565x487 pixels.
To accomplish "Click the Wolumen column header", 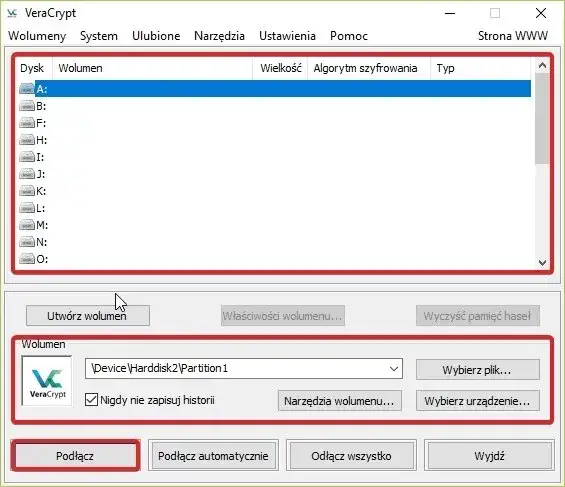I will click(152, 68).
